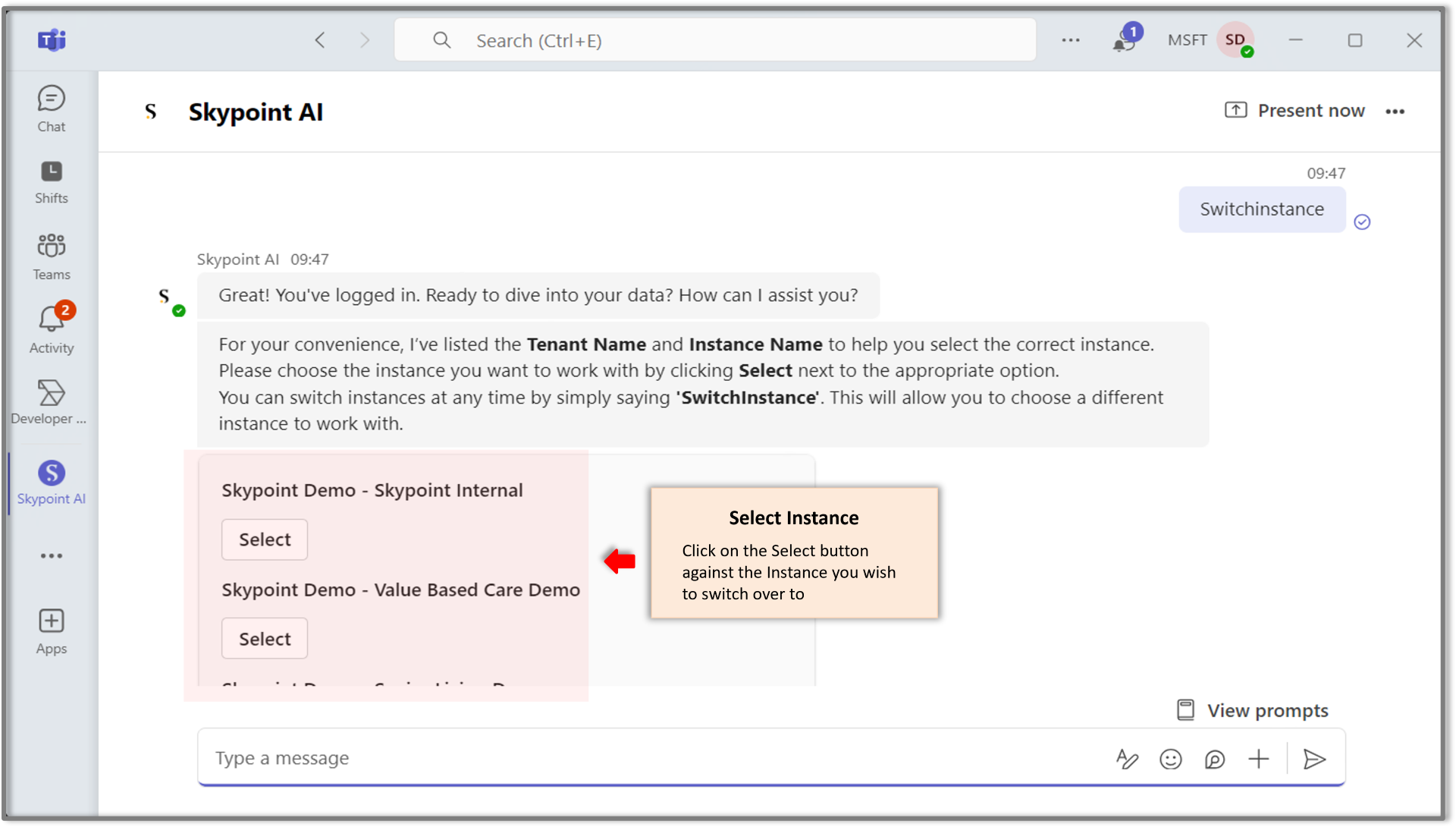Select the Skypoint Internal instance
The image size is (1456, 827).
265,539
